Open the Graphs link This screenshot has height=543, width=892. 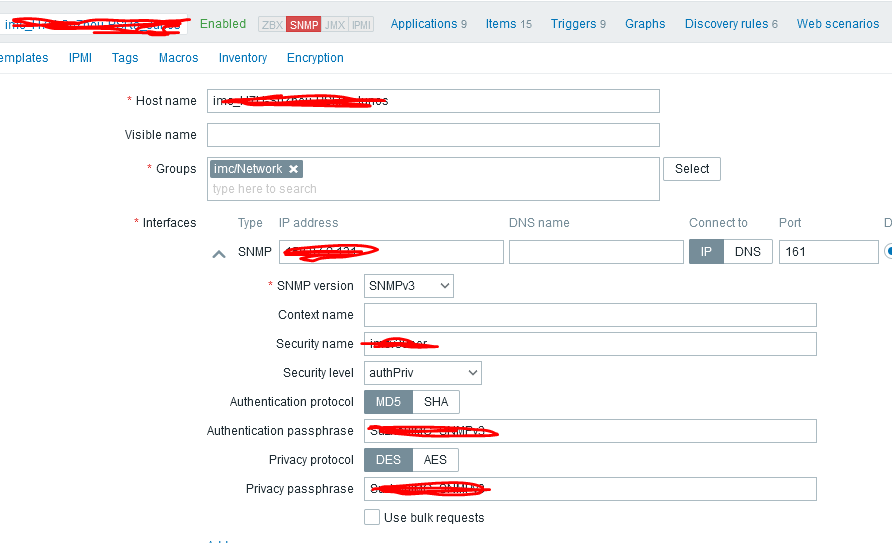(x=645, y=24)
